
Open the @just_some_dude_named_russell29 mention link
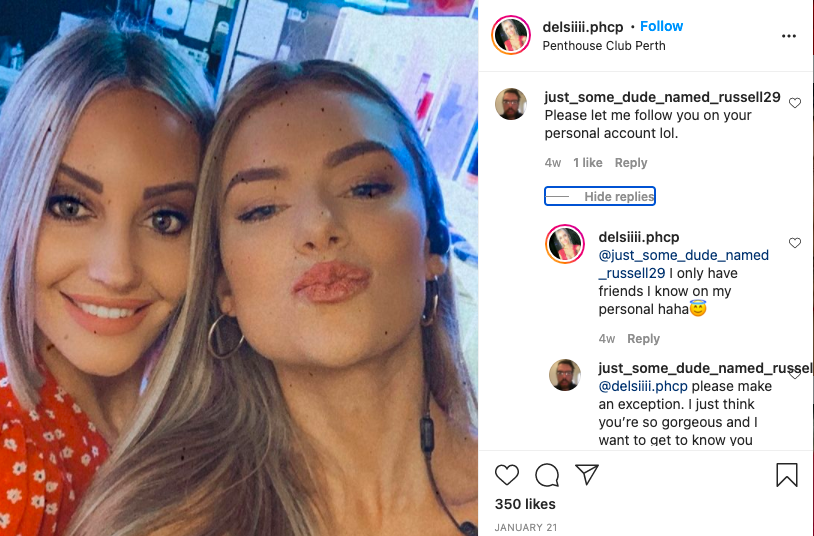click(684, 264)
